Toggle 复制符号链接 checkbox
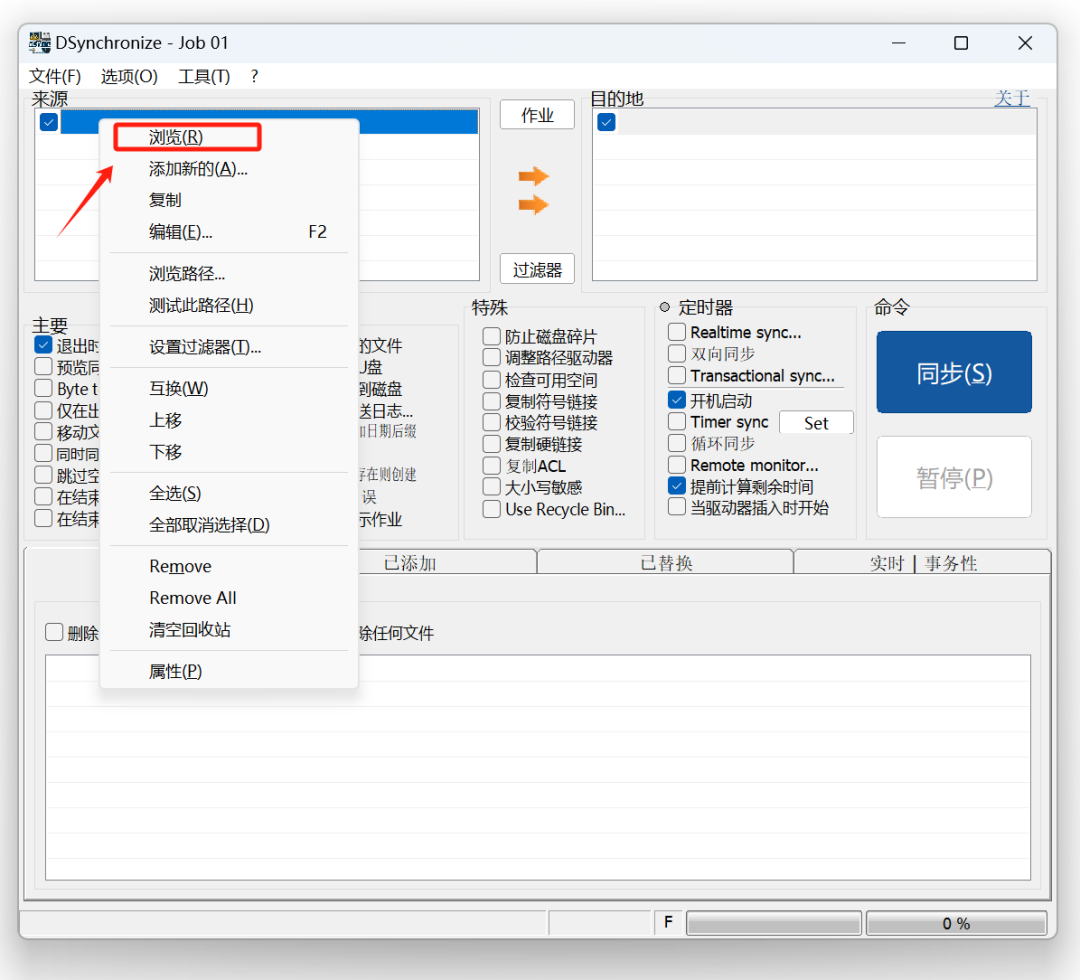Viewport: 1080px width, 980px height. [x=491, y=402]
